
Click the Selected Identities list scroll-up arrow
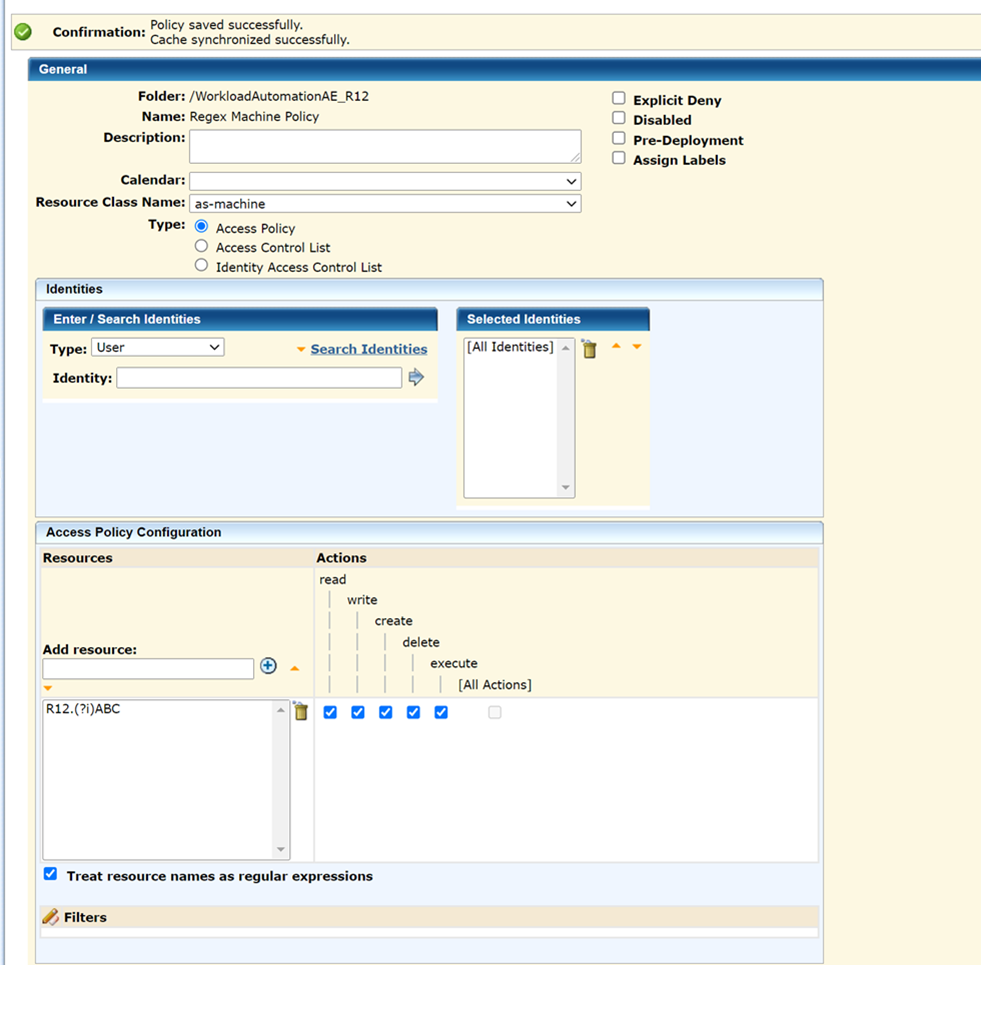[566, 348]
